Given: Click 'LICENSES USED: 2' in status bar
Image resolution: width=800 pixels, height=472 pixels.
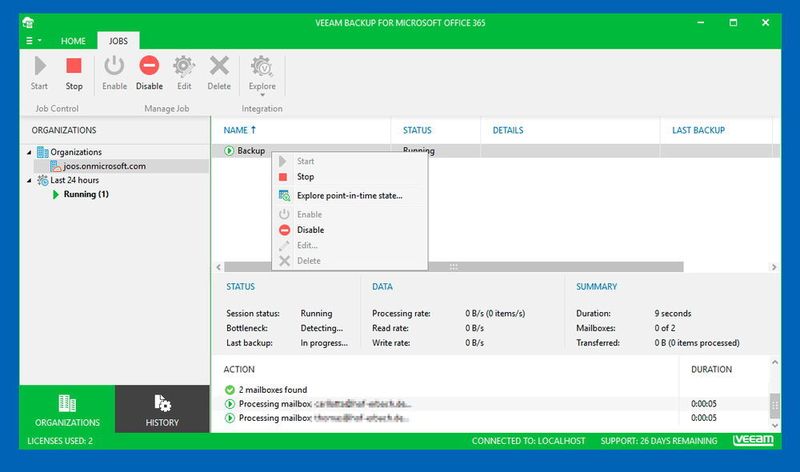Looking at the screenshot, I should point(60,441).
